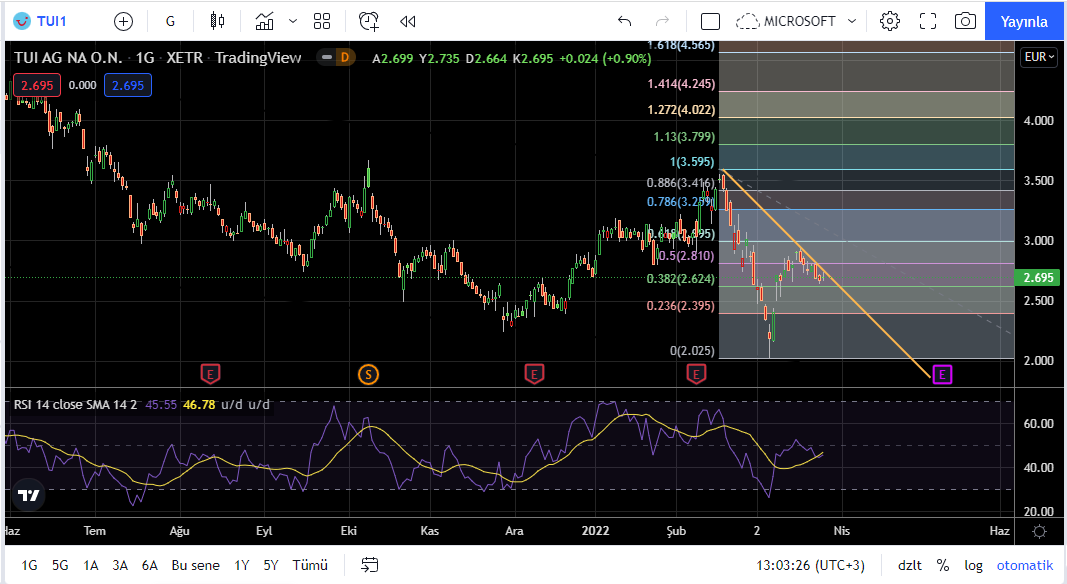Open the go to date picker
Viewport: 1067px width, 584px height.
[x=370, y=565]
